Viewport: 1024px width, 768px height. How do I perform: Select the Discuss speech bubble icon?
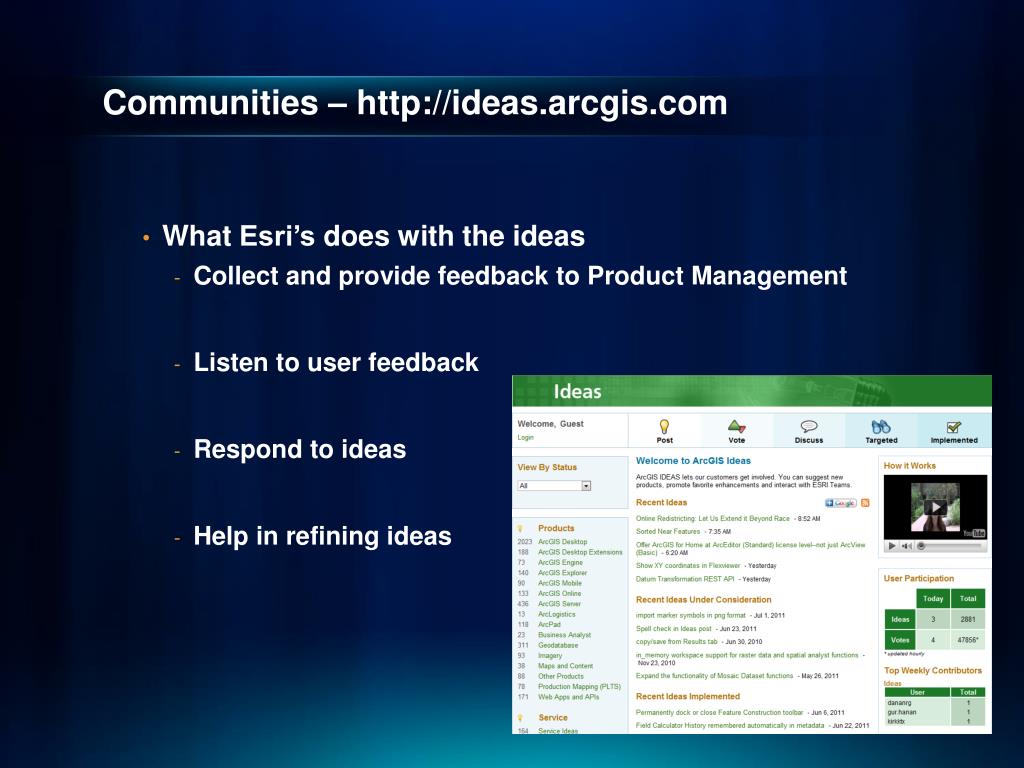[808, 426]
